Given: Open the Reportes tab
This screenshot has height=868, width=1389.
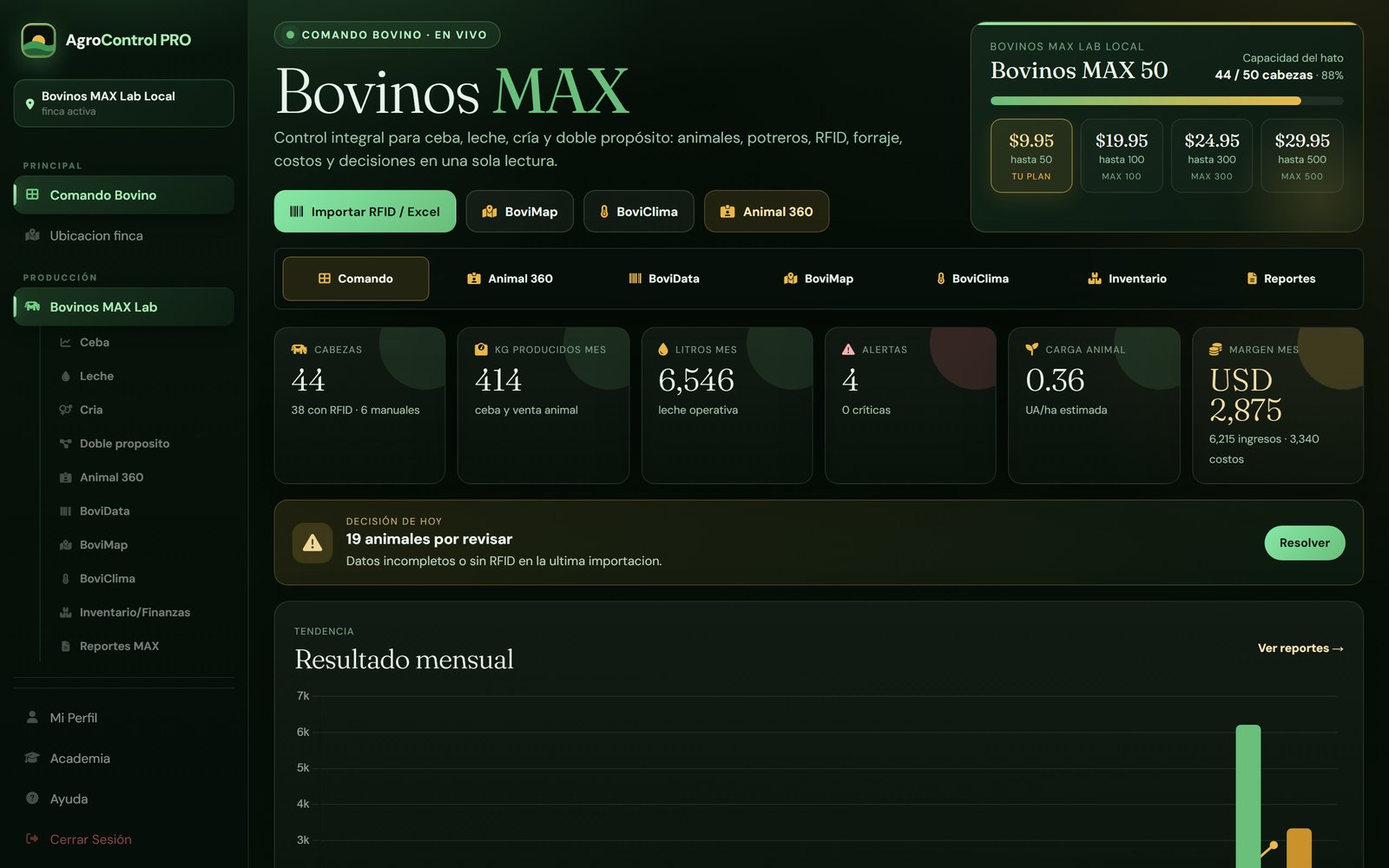Looking at the screenshot, I should tap(1281, 279).
